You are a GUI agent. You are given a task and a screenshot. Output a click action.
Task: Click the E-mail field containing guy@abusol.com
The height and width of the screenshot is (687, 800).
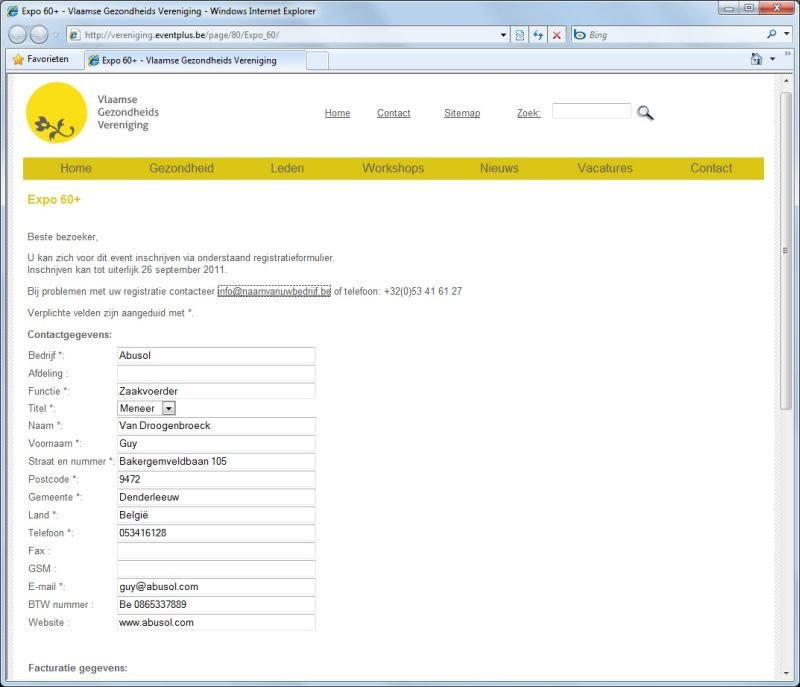click(x=216, y=587)
